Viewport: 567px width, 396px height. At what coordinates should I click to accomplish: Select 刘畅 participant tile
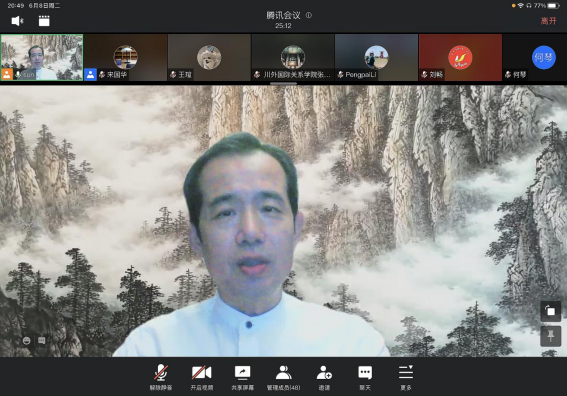pyautogui.click(x=460, y=57)
